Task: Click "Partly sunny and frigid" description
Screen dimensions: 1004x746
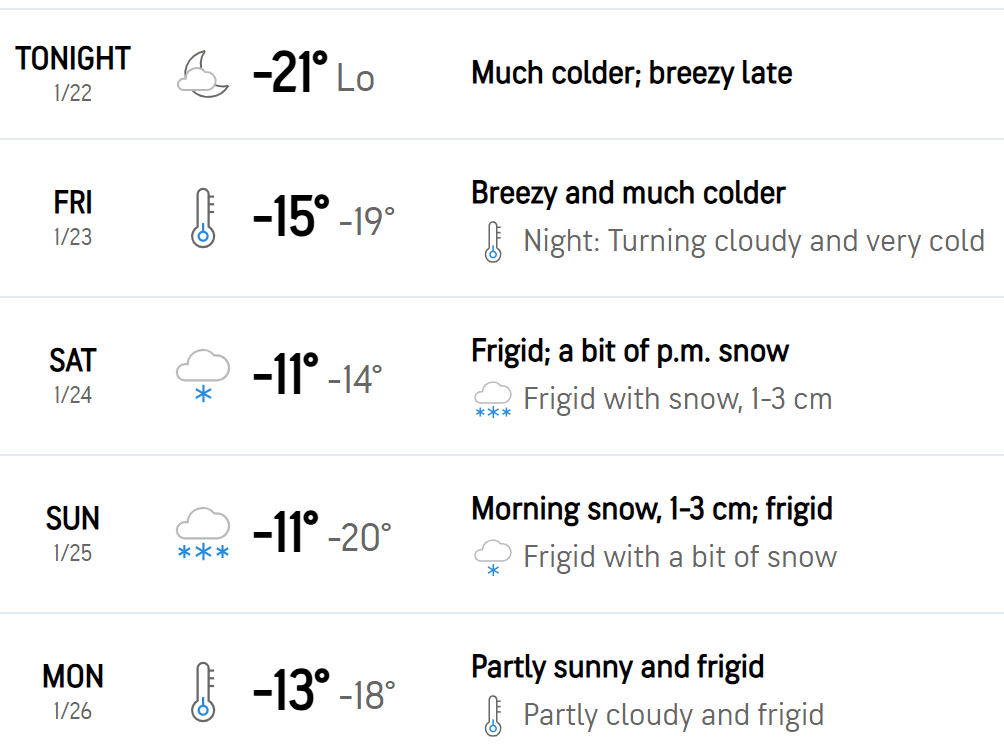Action: pos(617,667)
